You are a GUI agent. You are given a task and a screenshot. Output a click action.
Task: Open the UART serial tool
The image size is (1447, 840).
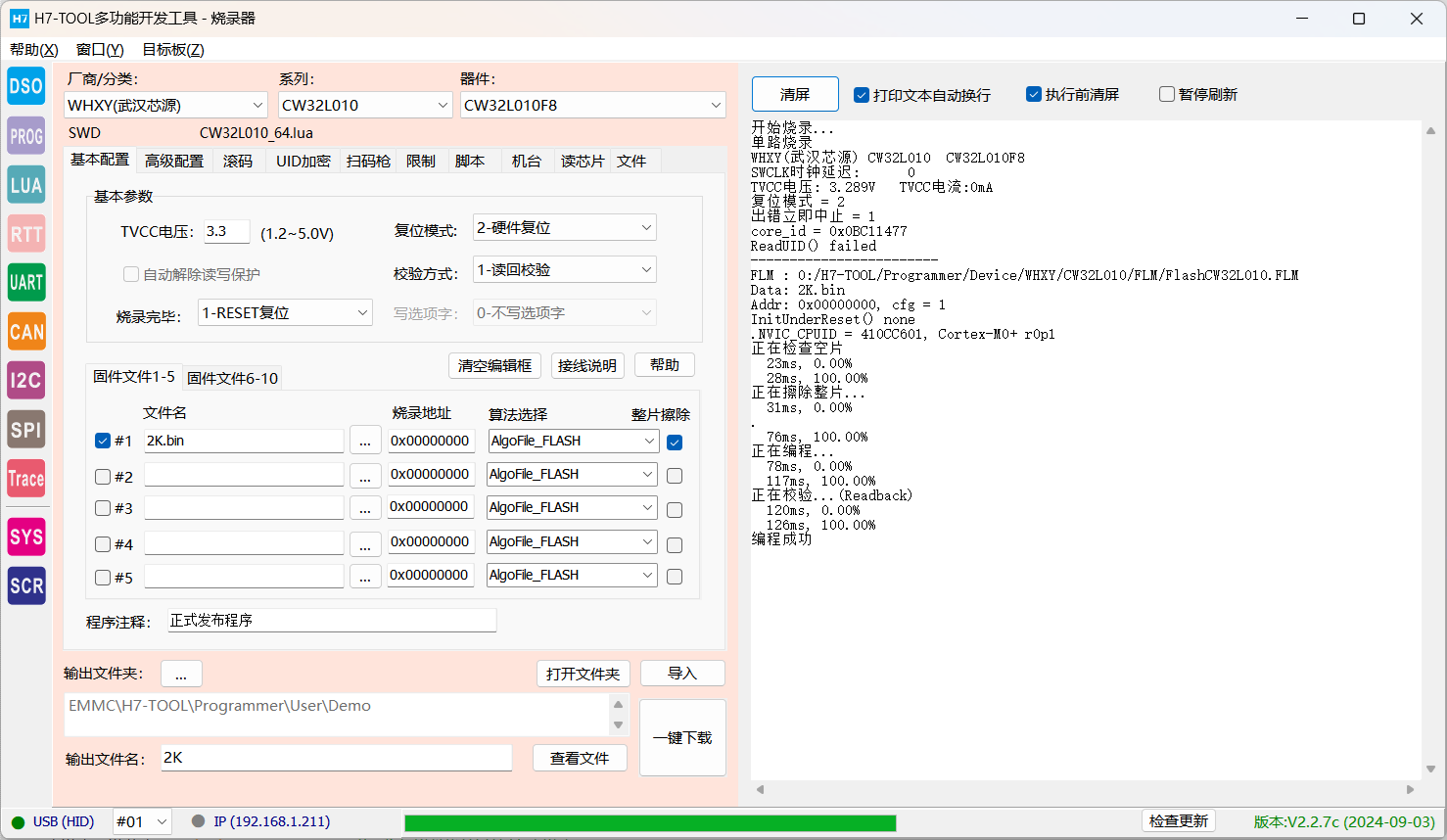coord(26,283)
